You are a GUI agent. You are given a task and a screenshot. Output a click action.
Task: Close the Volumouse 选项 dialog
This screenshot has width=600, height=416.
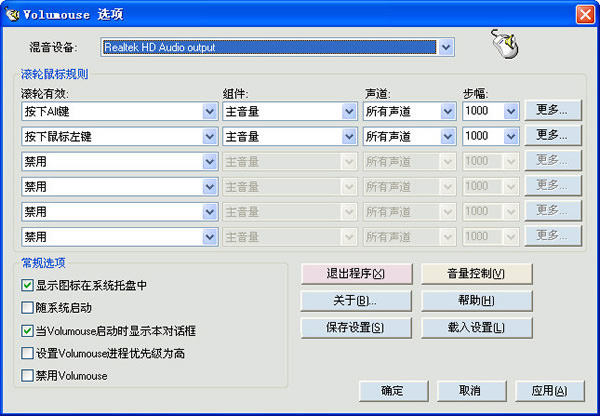(x=585, y=15)
